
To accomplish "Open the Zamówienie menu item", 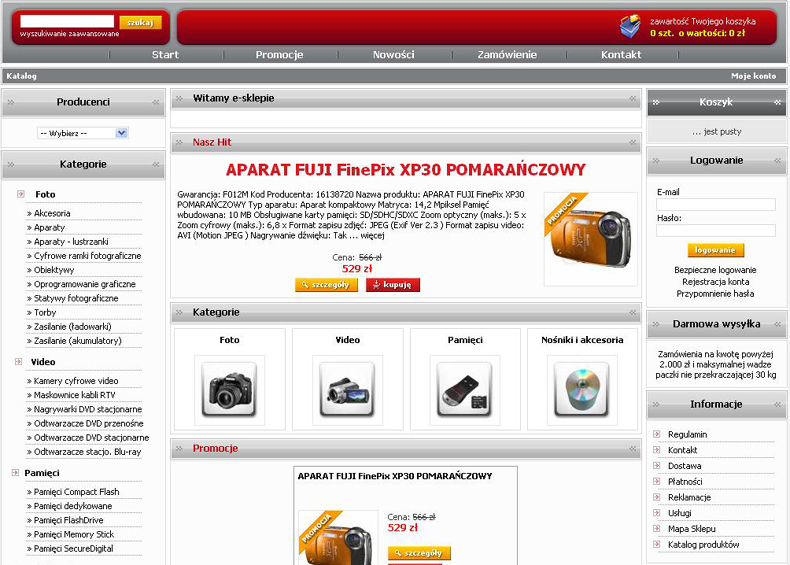I will (507, 54).
